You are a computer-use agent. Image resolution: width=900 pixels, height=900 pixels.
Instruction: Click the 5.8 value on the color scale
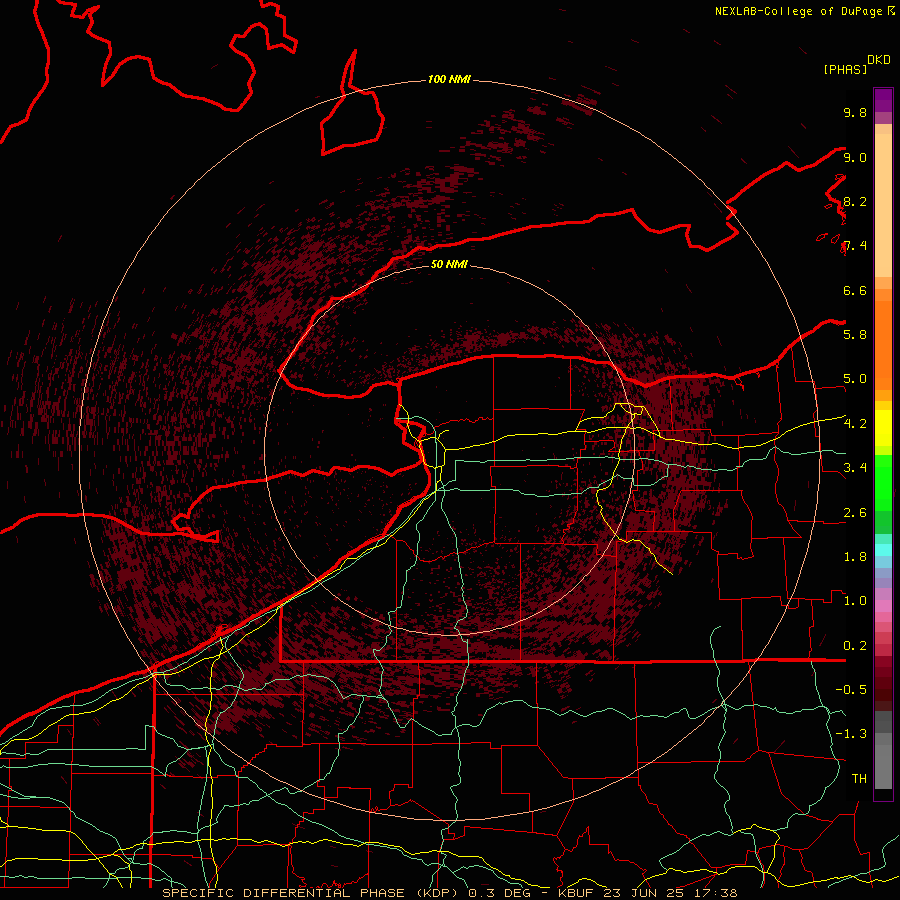[x=855, y=334]
